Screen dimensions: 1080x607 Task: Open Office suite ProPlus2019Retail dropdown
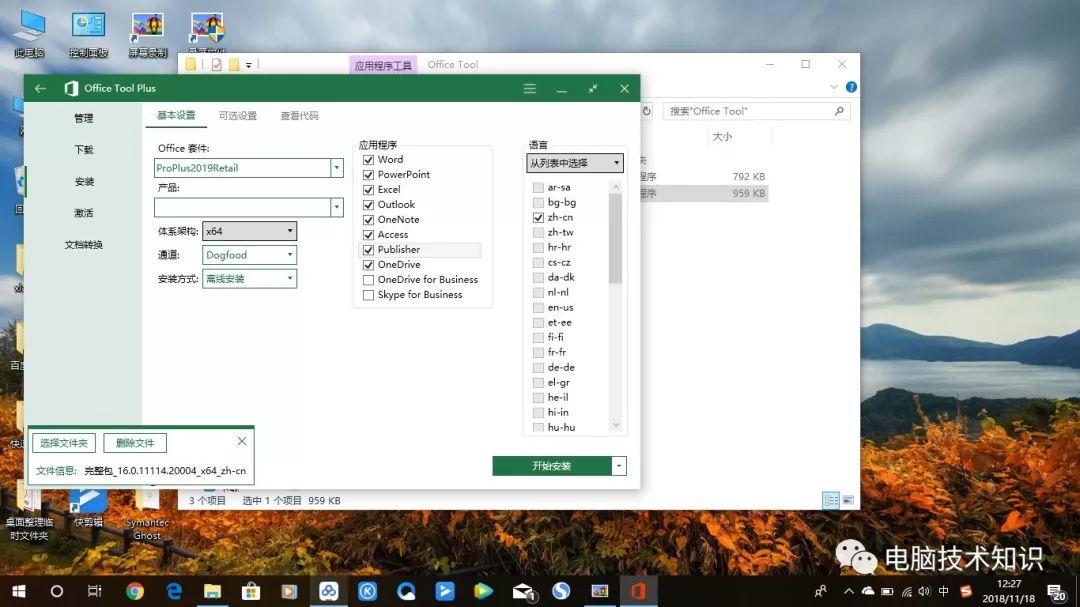336,167
